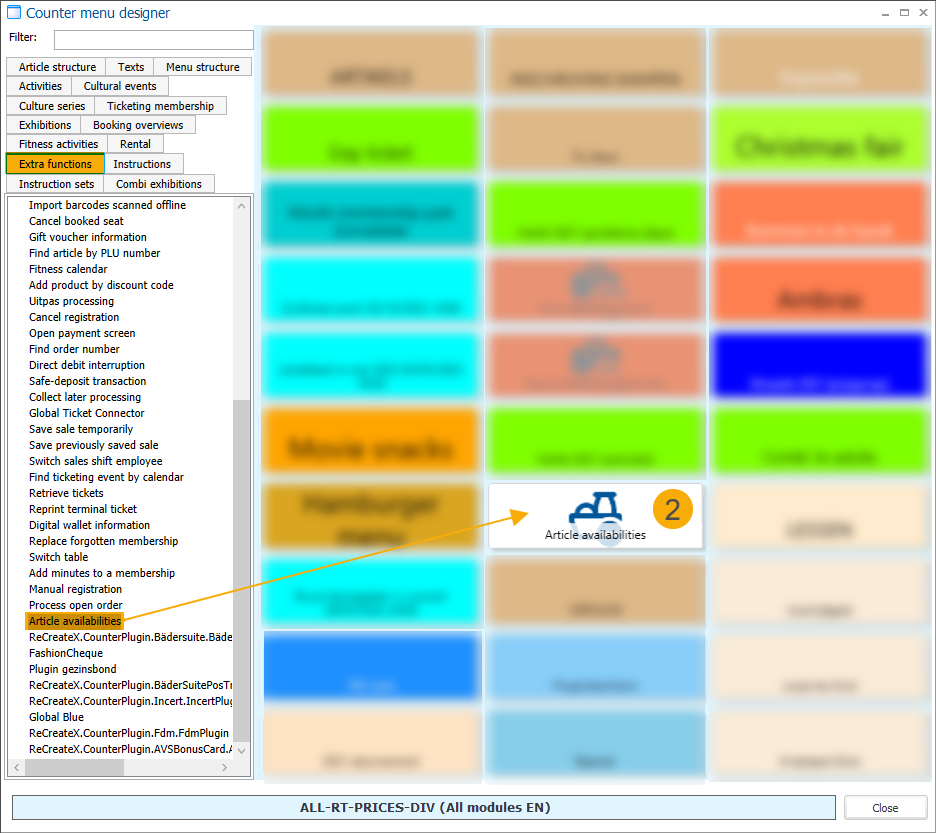Click the orange number 2 badge

point(672,510)
